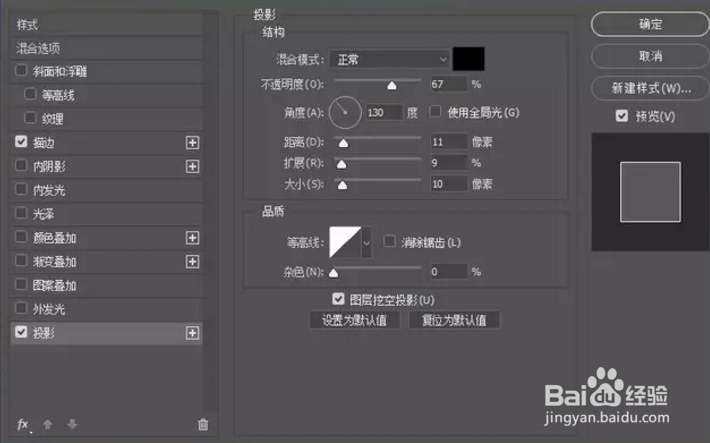Click the delete effect trash icon

tap(203, 424)
